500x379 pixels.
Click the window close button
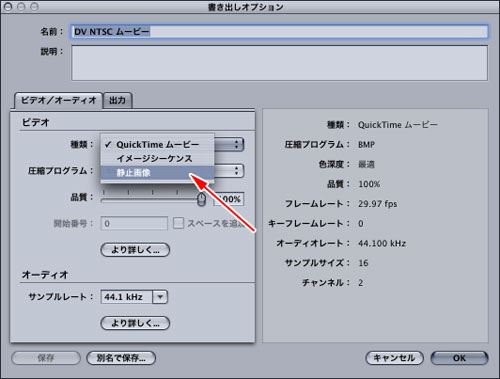8,6
